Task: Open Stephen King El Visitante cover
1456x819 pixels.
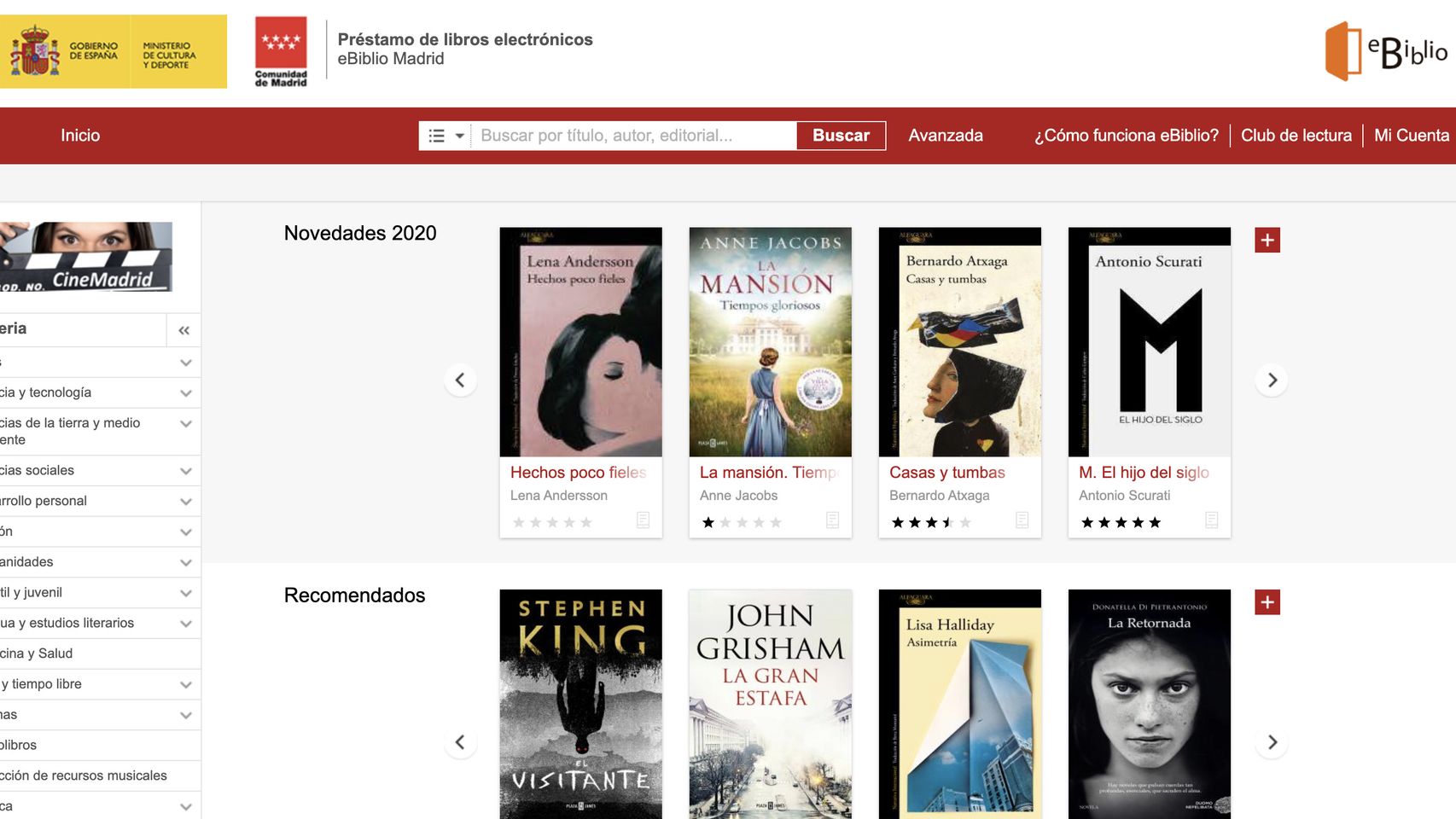Action: (581, 705)
